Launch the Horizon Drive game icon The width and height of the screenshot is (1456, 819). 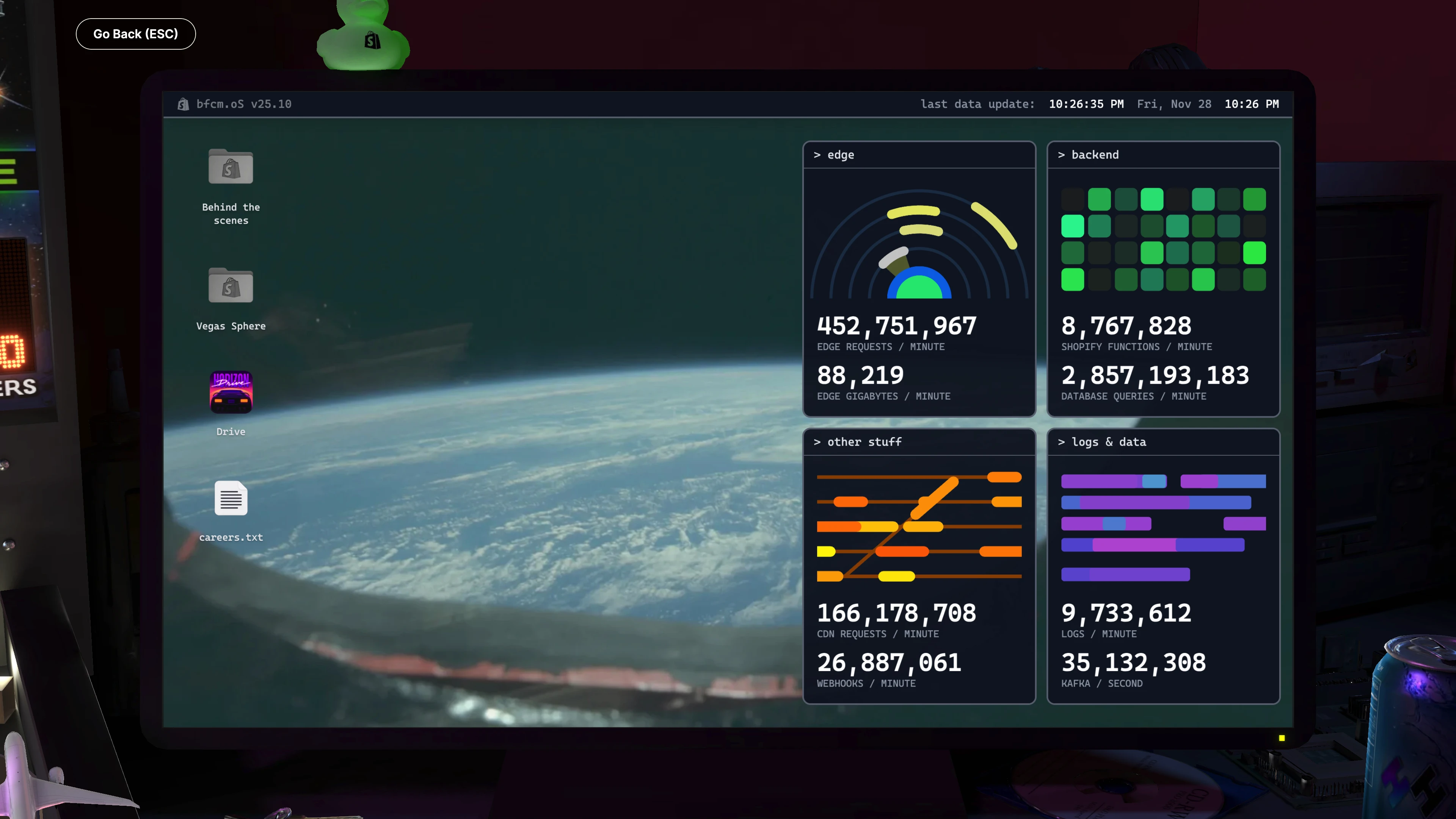point(231,392)
